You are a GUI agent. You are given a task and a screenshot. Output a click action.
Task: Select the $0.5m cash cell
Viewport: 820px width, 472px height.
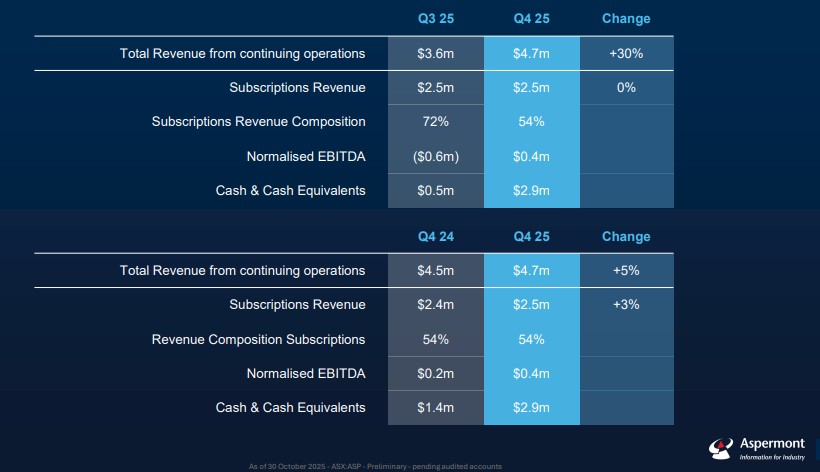click(435, 190)
